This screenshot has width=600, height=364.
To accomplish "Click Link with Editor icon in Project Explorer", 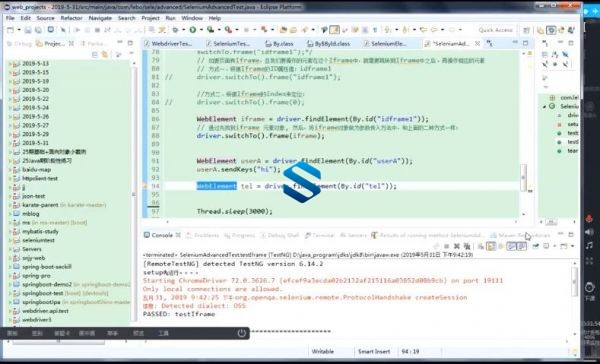I will 104,55.
